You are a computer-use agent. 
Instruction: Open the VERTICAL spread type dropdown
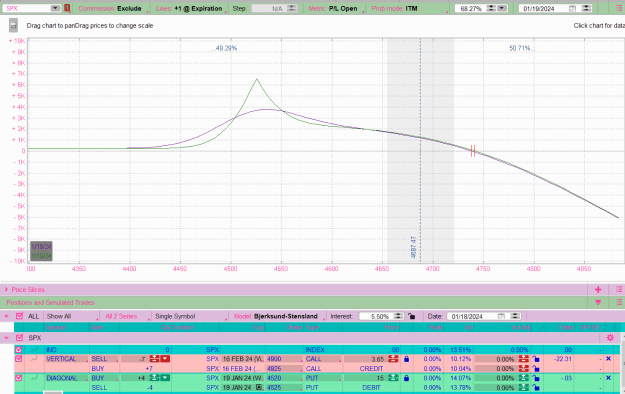66,359
